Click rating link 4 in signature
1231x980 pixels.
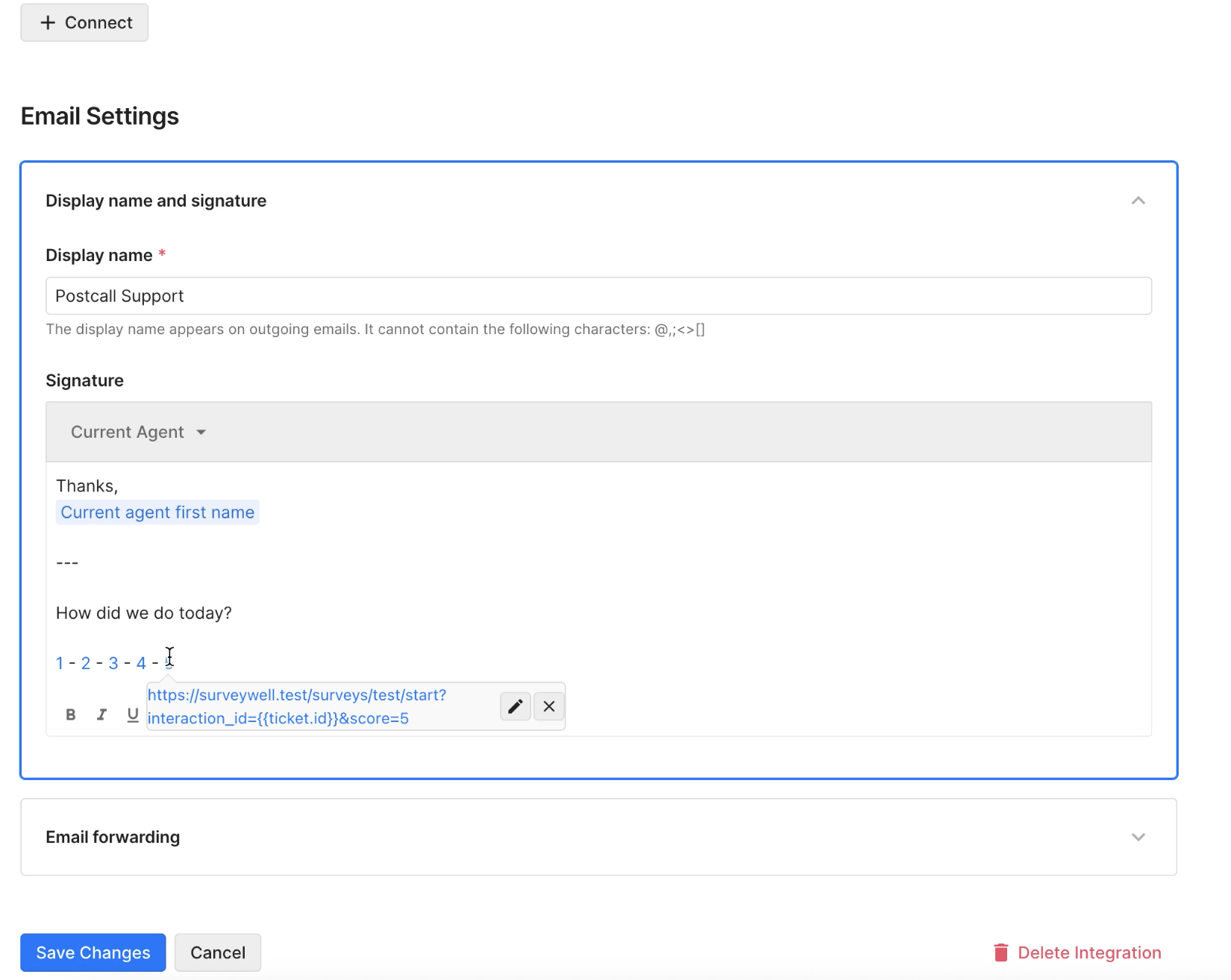pos(141,663)
